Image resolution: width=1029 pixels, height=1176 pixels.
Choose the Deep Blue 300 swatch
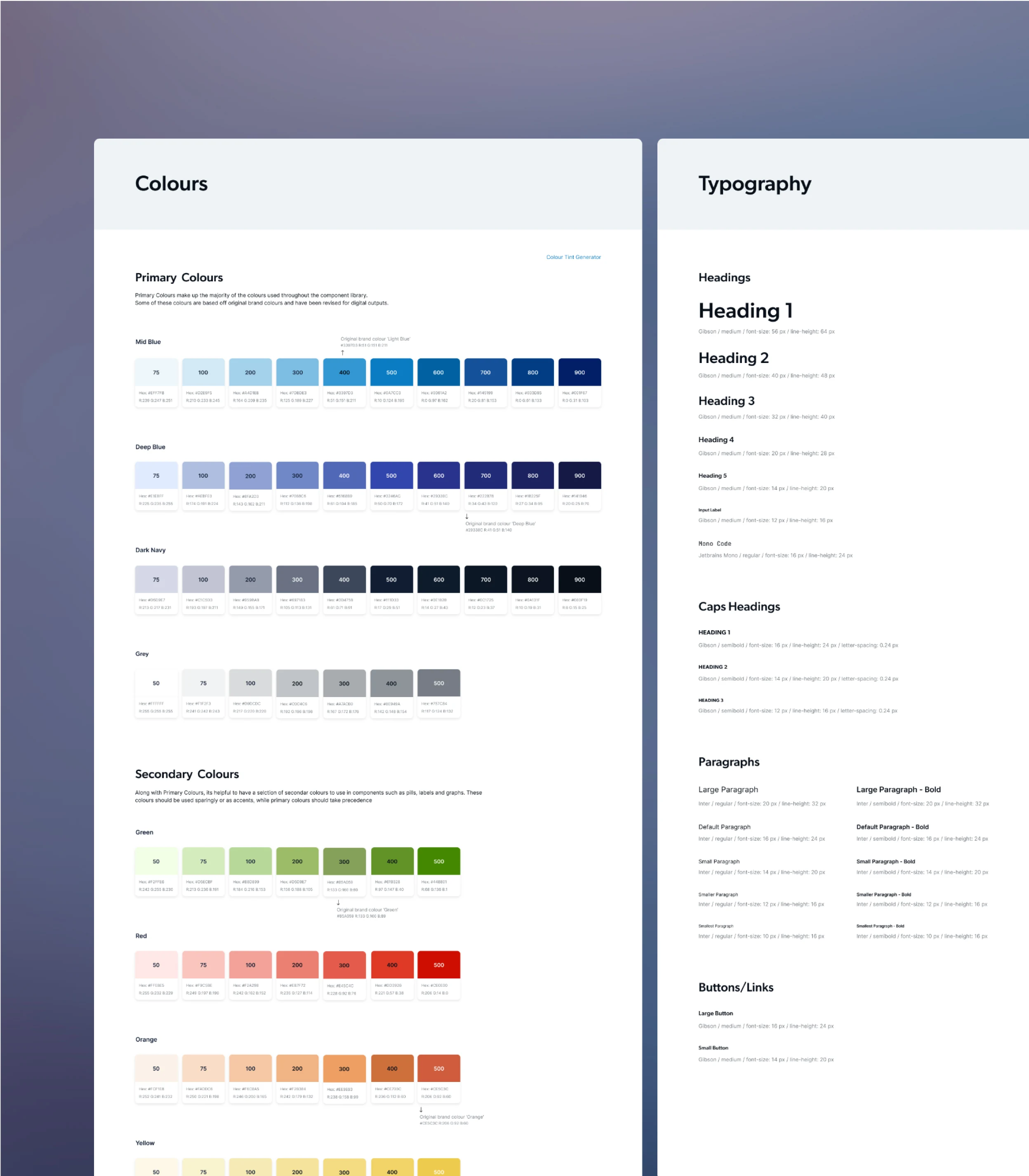coord(297,486)
